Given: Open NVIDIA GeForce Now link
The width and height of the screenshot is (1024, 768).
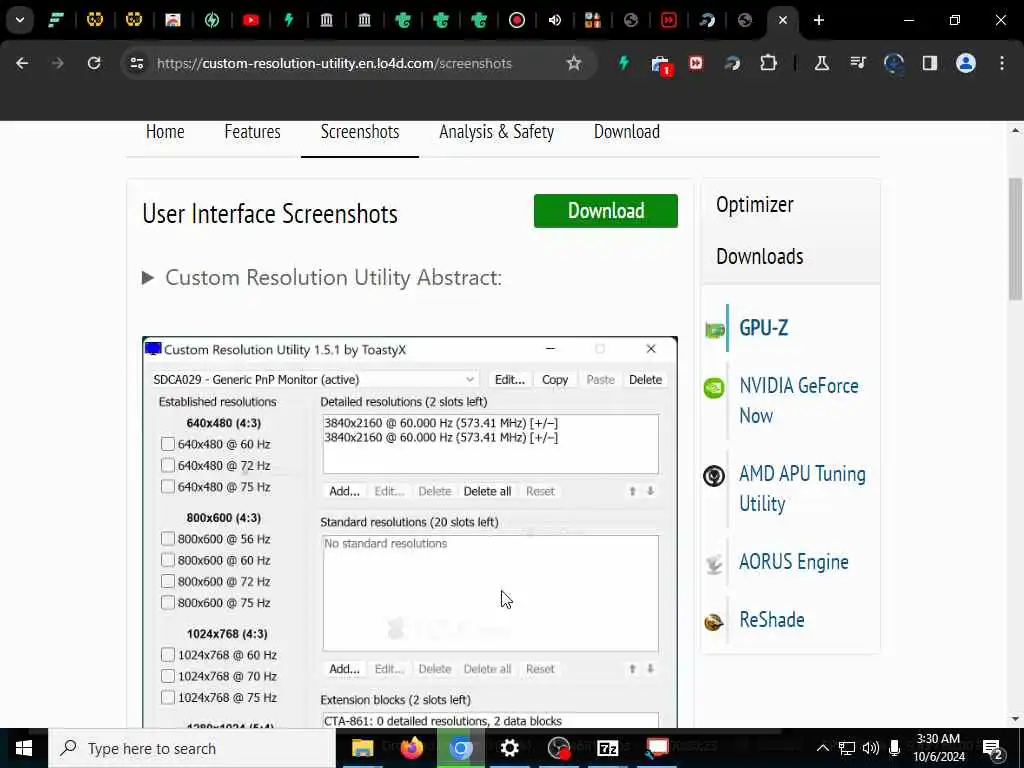Looking at the screenshot, I should click(x=798, y=400).
